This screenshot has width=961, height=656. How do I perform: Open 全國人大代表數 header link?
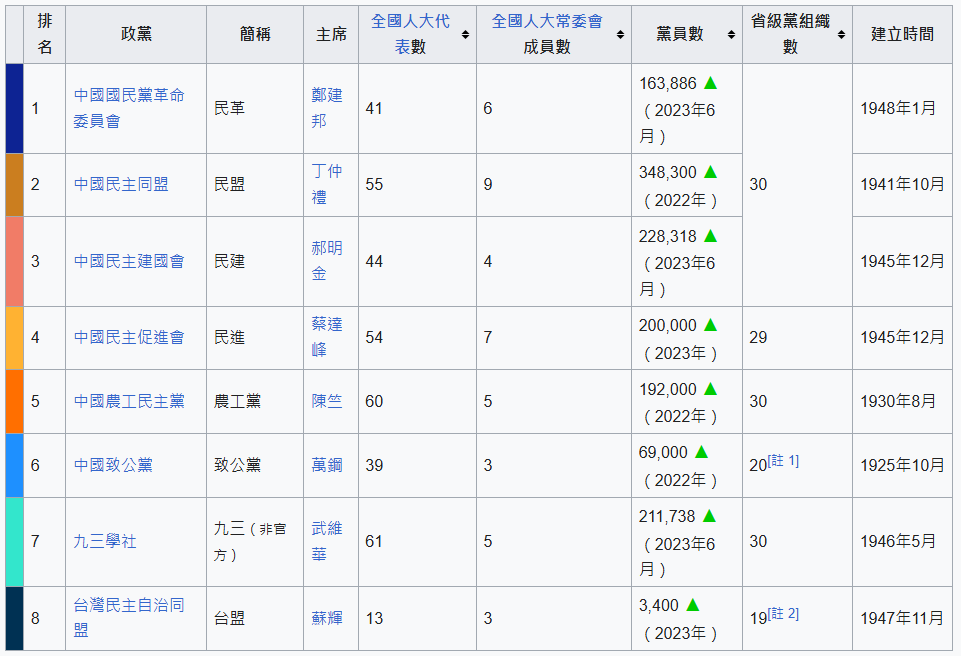[410, 34]
